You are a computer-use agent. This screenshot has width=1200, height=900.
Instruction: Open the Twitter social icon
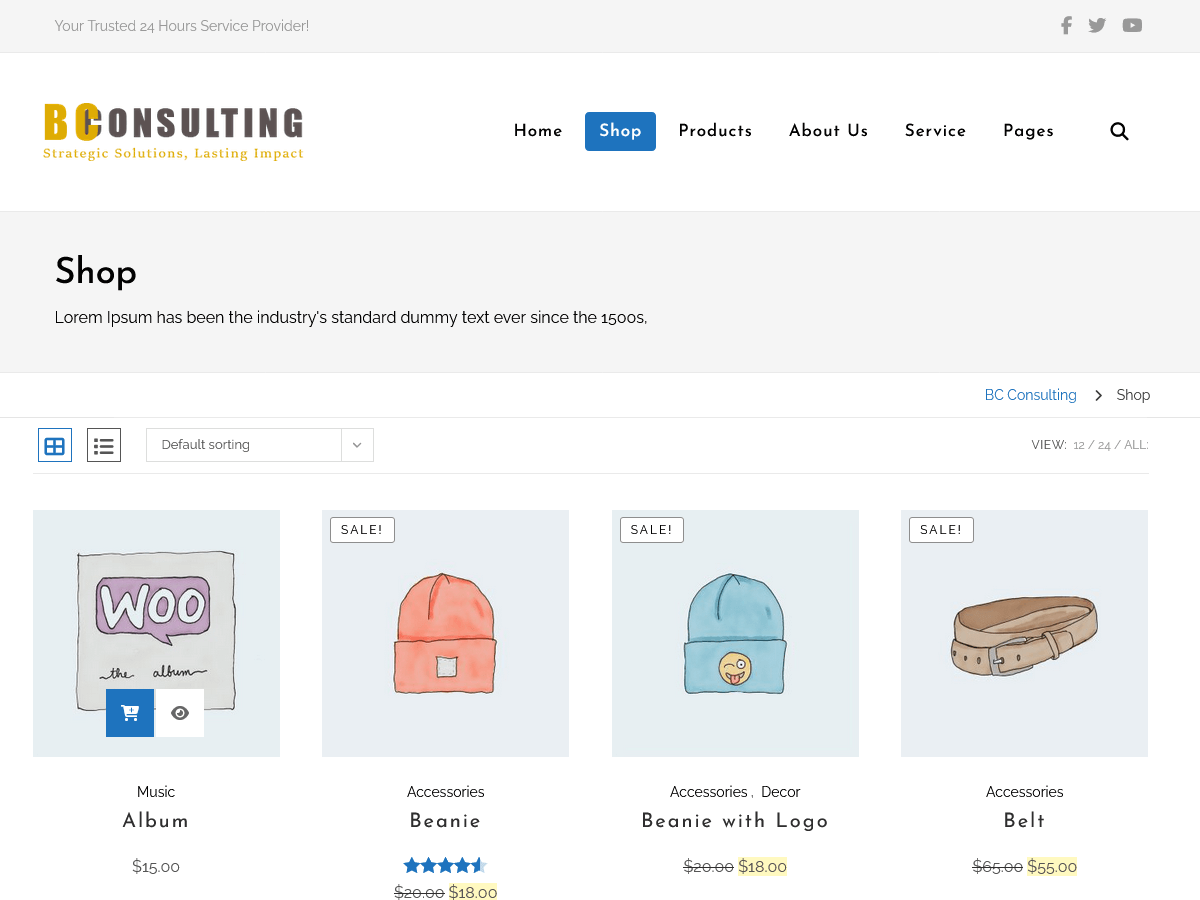(1097, 25)
